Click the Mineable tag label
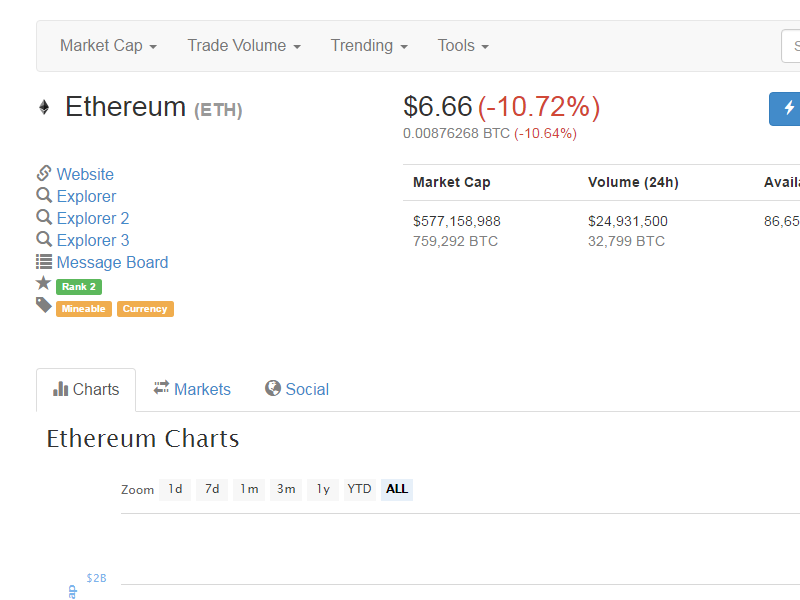Image resolution: width=800 pixels, height=600 pixels. (84, 309)
